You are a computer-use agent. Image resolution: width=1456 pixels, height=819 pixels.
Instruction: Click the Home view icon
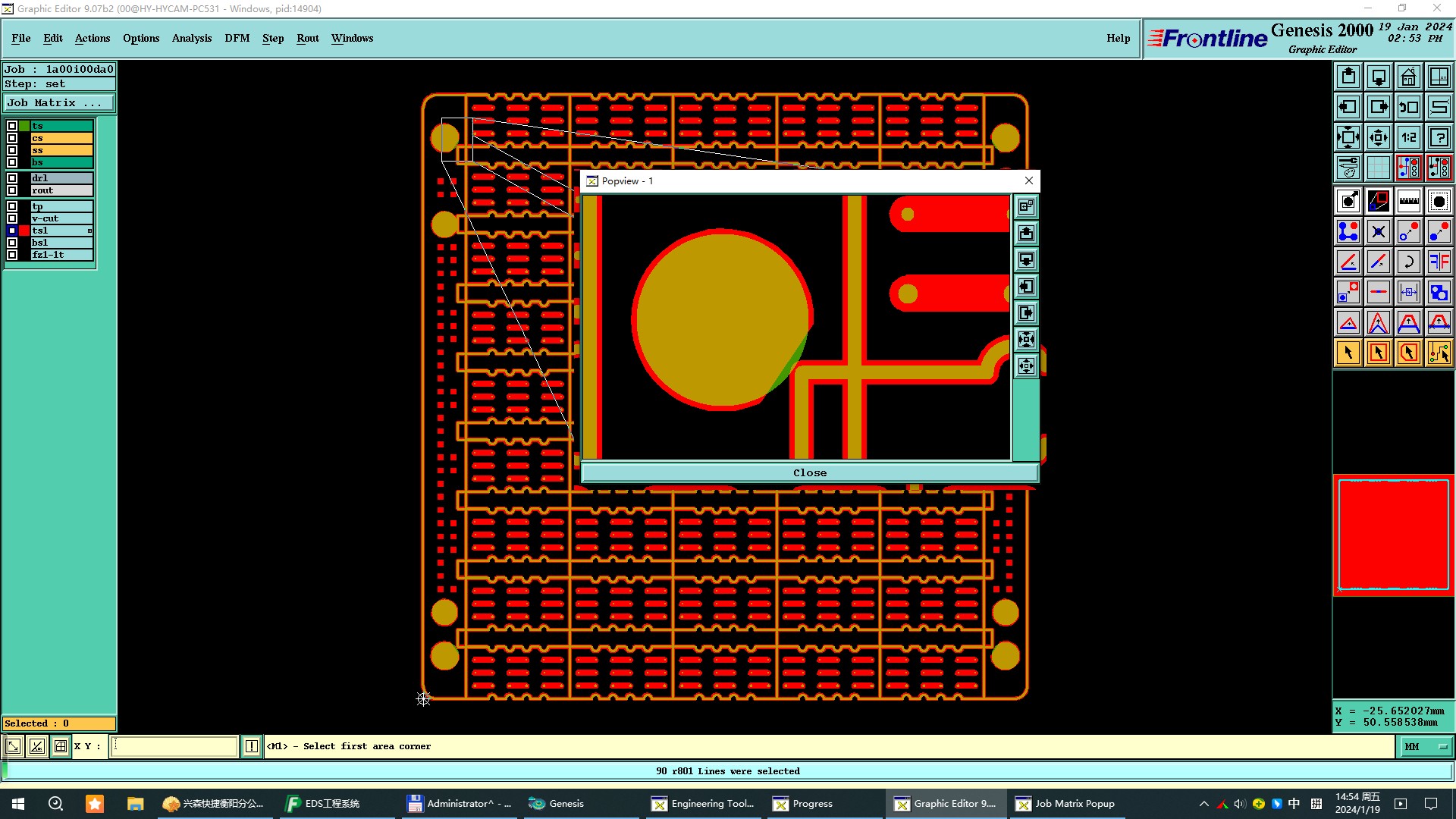[1408, 77]
